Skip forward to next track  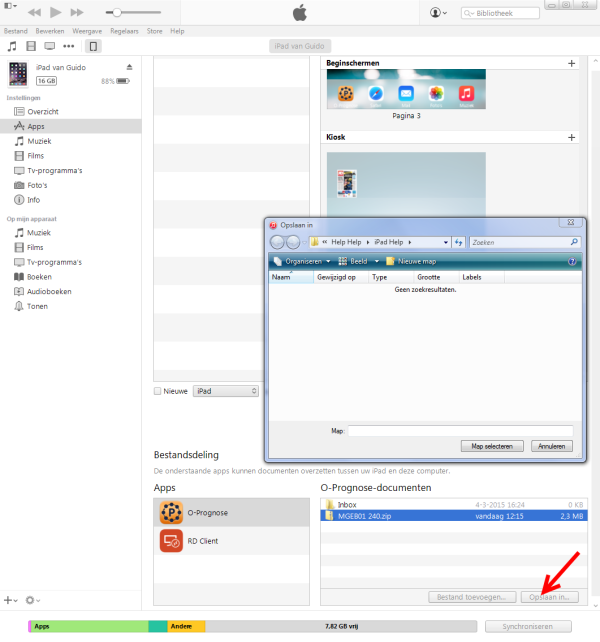pyautogui.click(x=77, y=13)
